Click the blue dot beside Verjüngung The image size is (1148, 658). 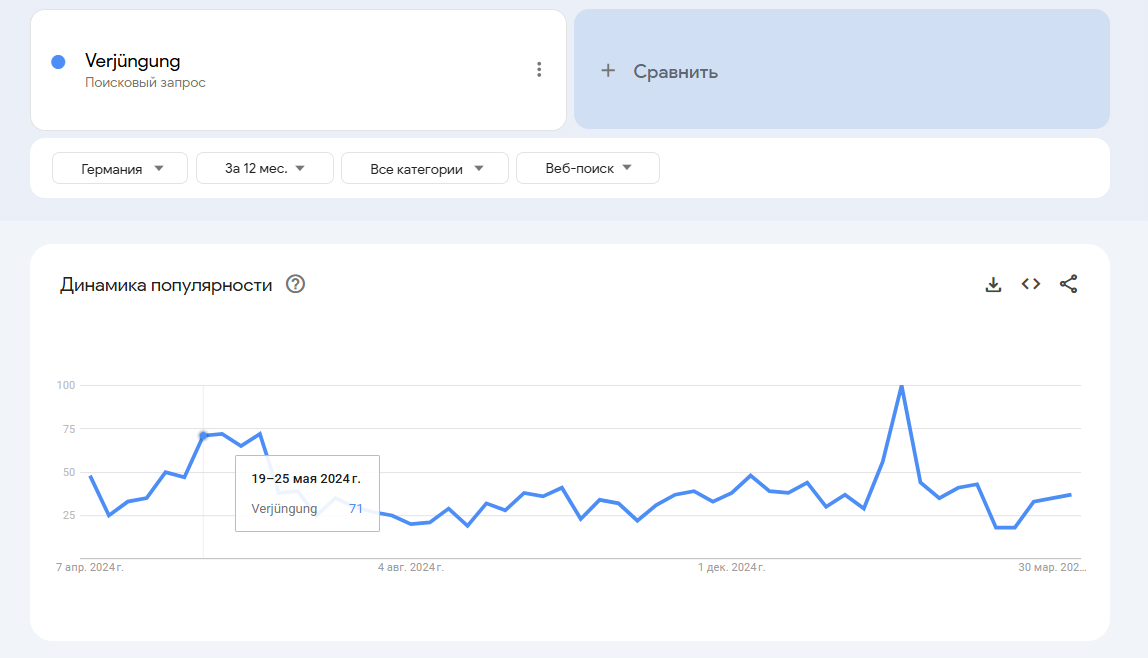pos(59,62)
